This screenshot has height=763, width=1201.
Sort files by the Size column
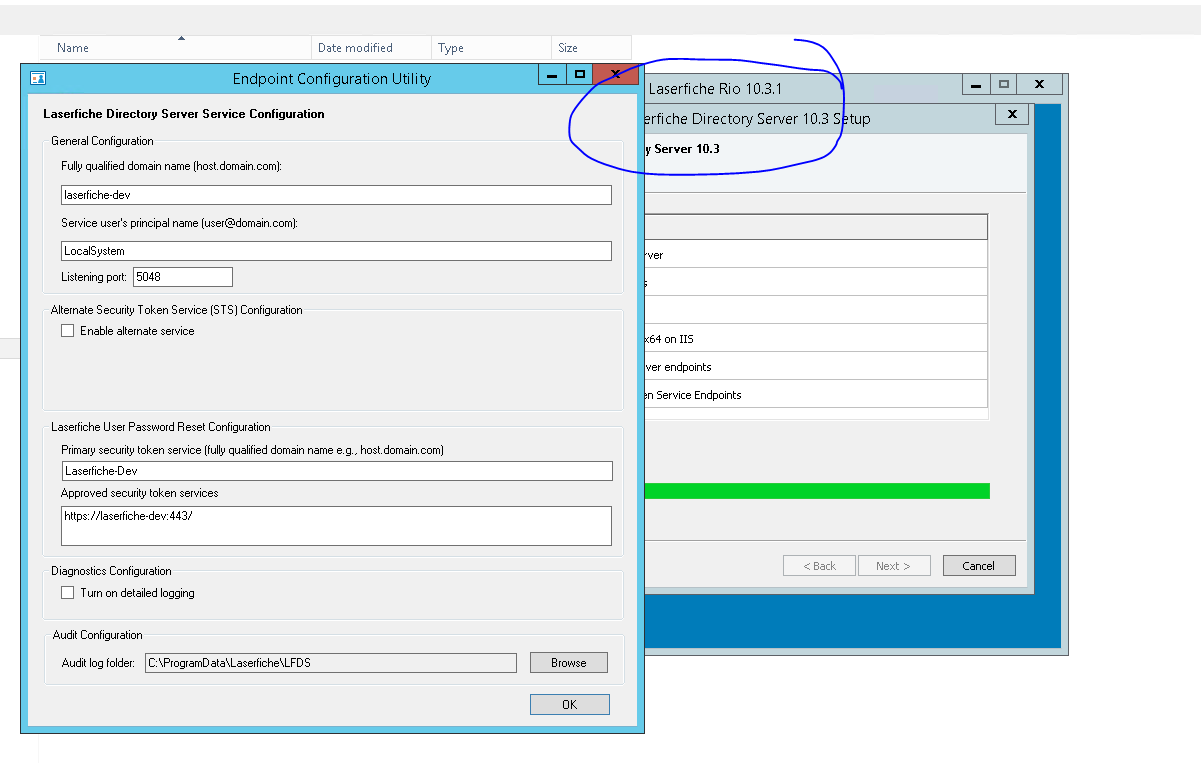pos(591,48)
